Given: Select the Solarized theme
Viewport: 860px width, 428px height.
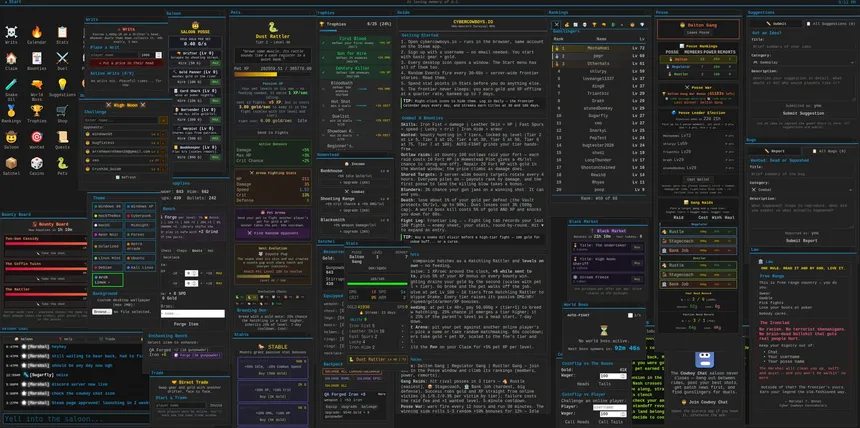Looking at the screenshot, I should pyautogui.click(x=108, y=245).
